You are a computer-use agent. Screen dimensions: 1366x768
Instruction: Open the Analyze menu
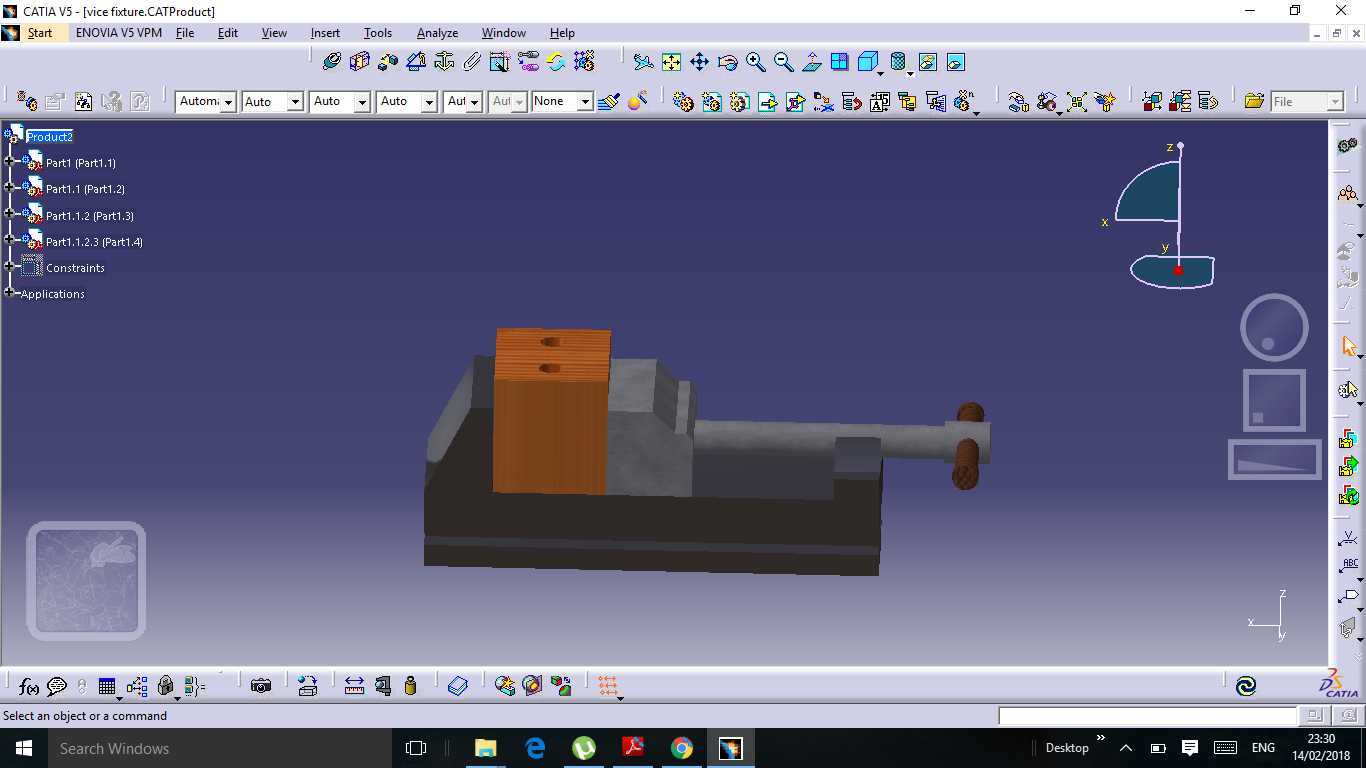(x=437, y=33)
